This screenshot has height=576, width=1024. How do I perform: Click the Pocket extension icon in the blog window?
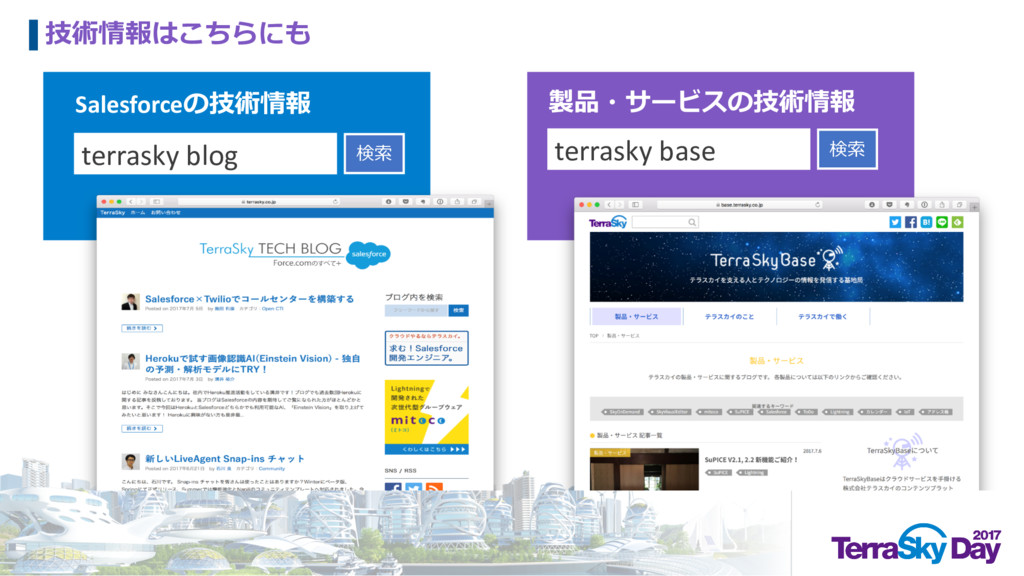tap(406, 202)
